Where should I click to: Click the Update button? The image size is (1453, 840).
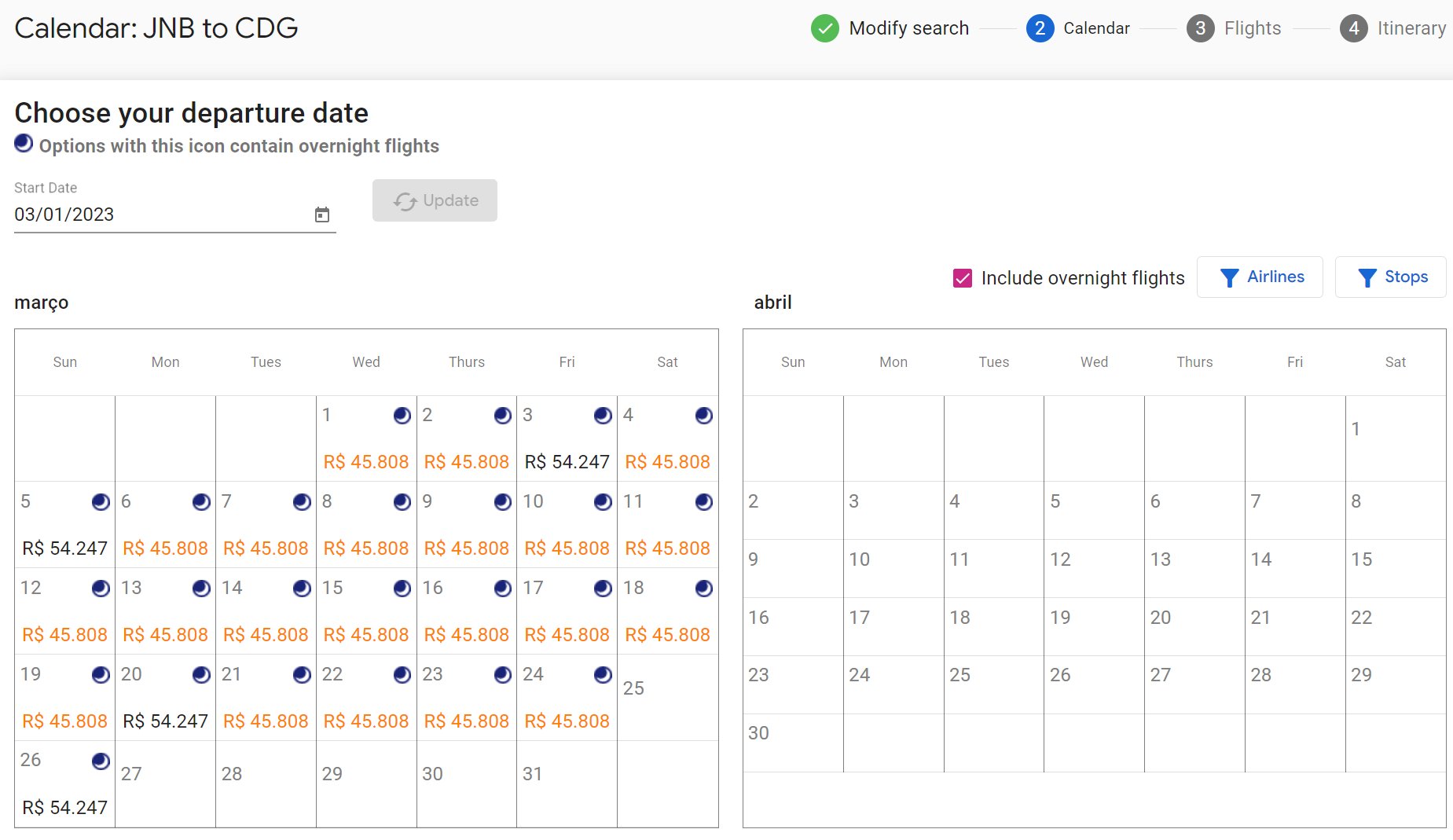pos(435,200)
